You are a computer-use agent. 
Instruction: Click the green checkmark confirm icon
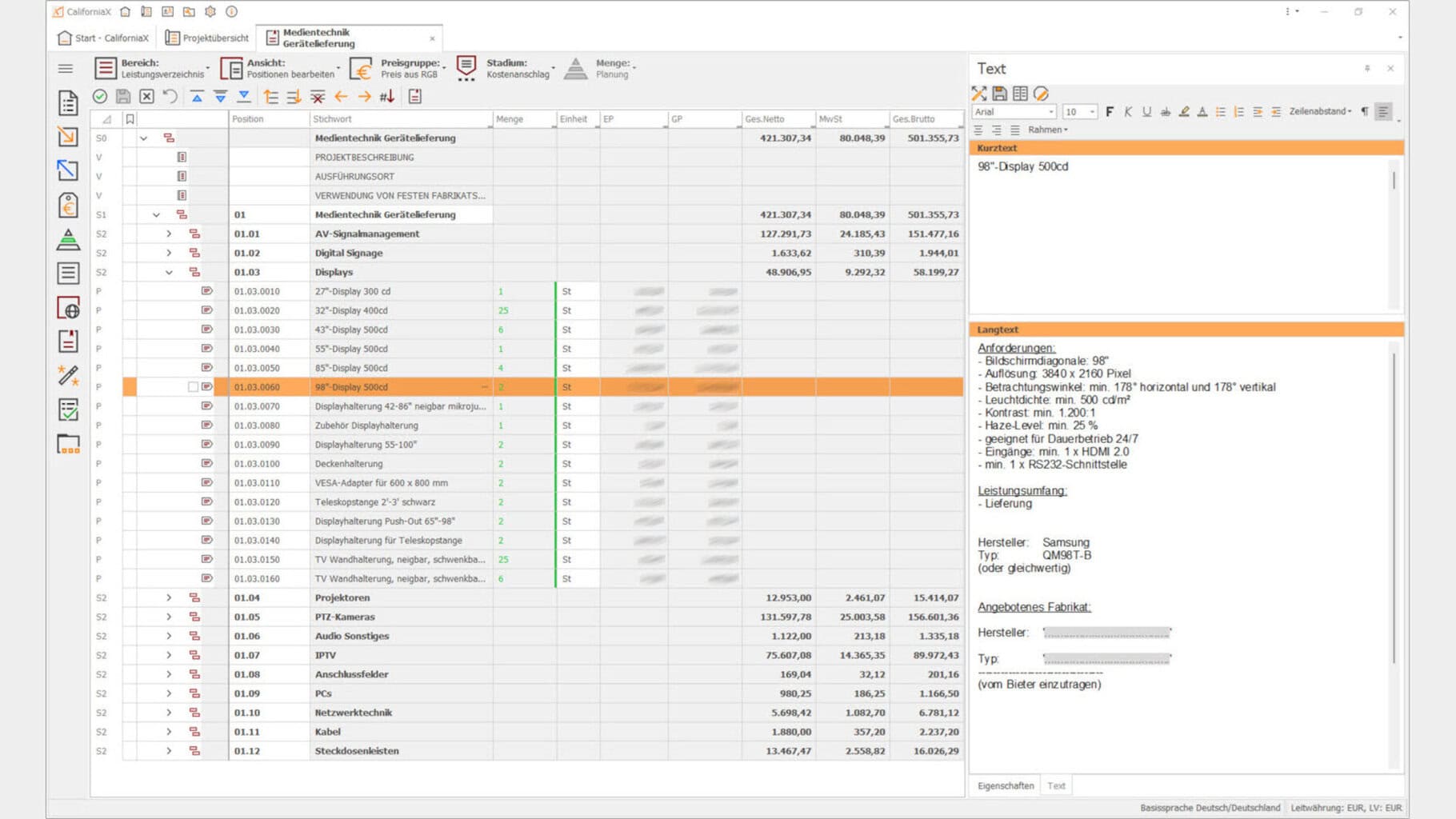(x=100, y=97)
